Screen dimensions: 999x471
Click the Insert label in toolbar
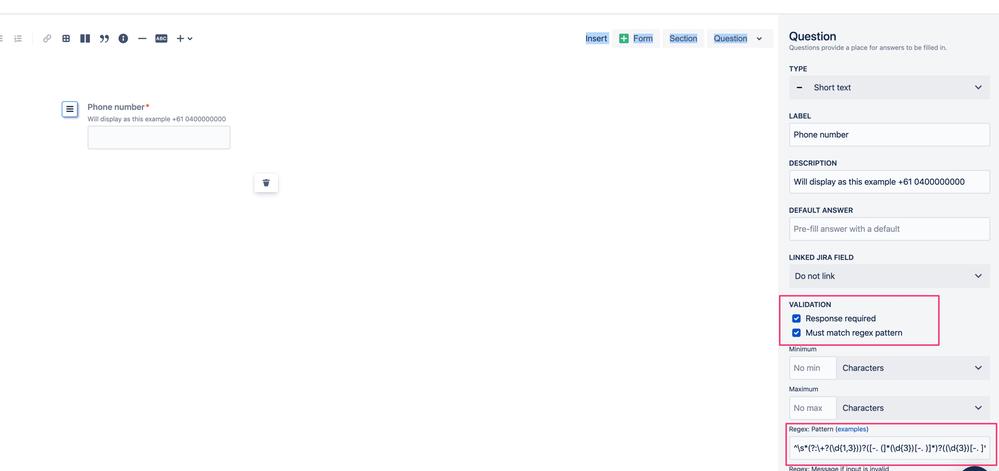pyautogui.click(x=596, y=38)
